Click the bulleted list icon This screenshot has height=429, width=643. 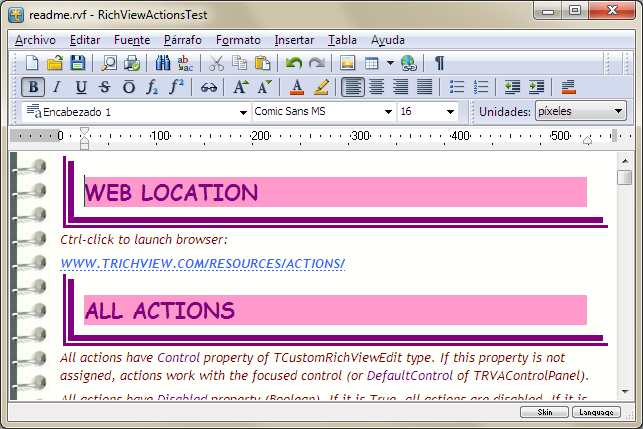coord(457,87)
